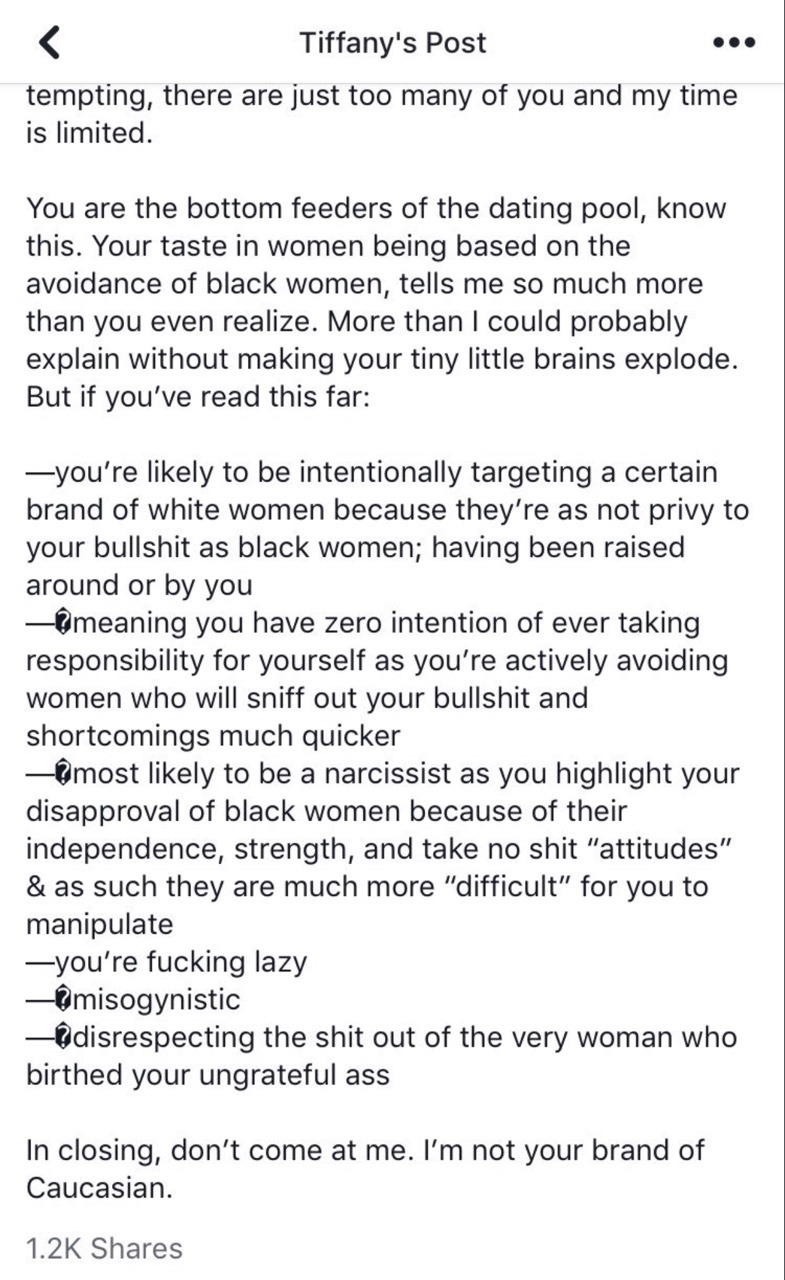Screen dimensions: 785x1280
Task: Tap the back chevron arrow
Action: 50,43
